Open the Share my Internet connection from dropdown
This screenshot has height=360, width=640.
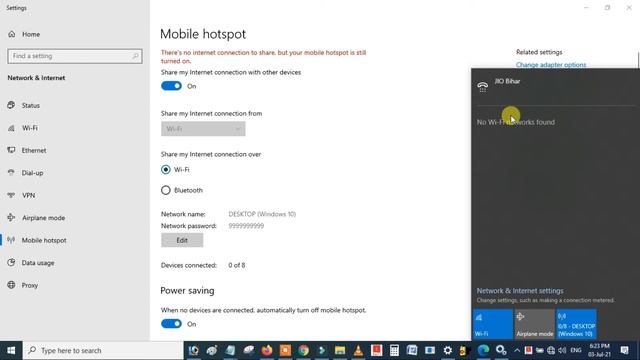(x=203, y=129)
